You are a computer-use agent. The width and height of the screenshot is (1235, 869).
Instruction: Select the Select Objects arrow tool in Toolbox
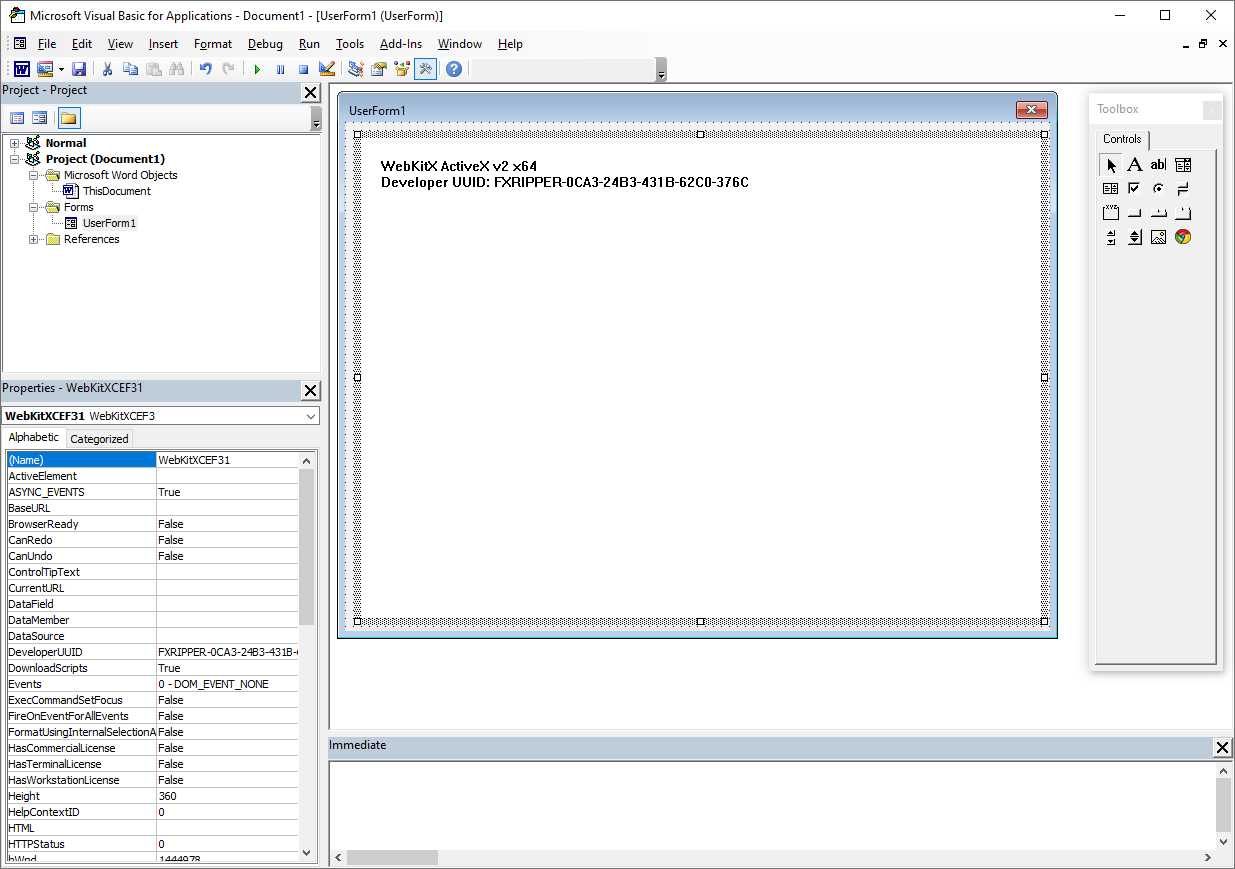coord(1111,165)
